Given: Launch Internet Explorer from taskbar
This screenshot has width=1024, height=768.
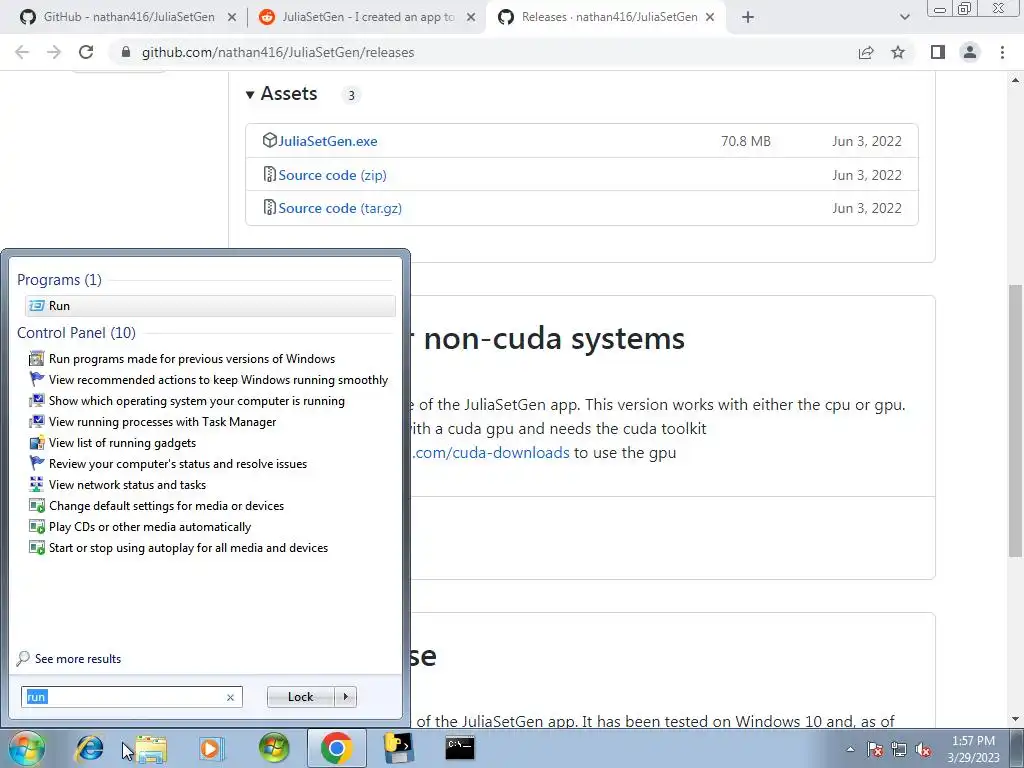Looking at the screenshot, I should (89, 748).
